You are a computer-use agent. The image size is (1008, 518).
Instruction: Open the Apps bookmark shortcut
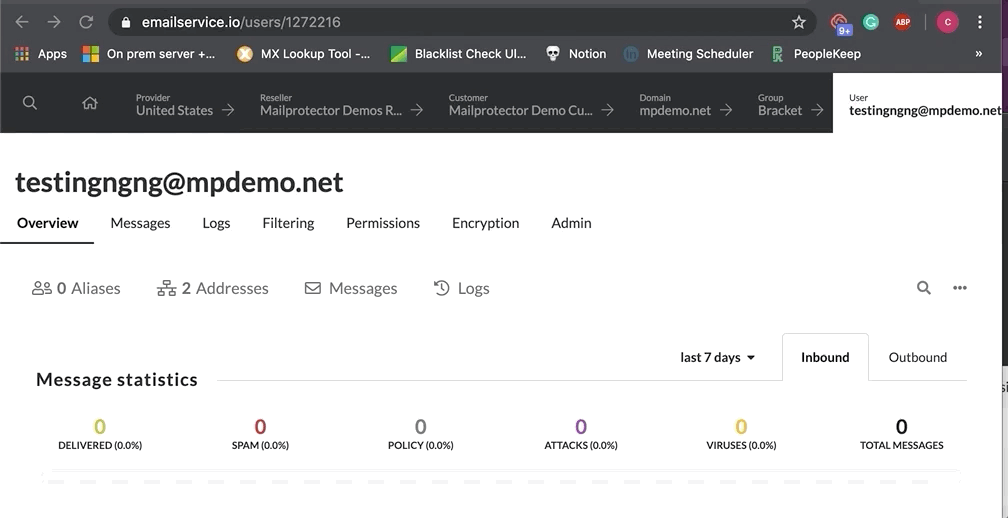tap(40, 54)
